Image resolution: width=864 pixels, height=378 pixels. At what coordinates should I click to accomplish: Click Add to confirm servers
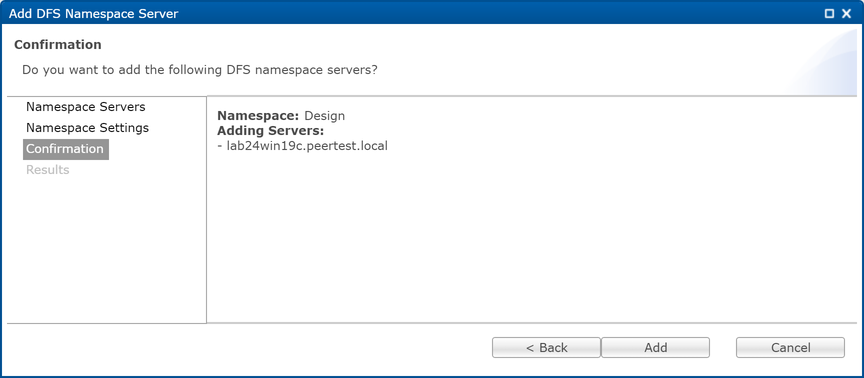655,348
